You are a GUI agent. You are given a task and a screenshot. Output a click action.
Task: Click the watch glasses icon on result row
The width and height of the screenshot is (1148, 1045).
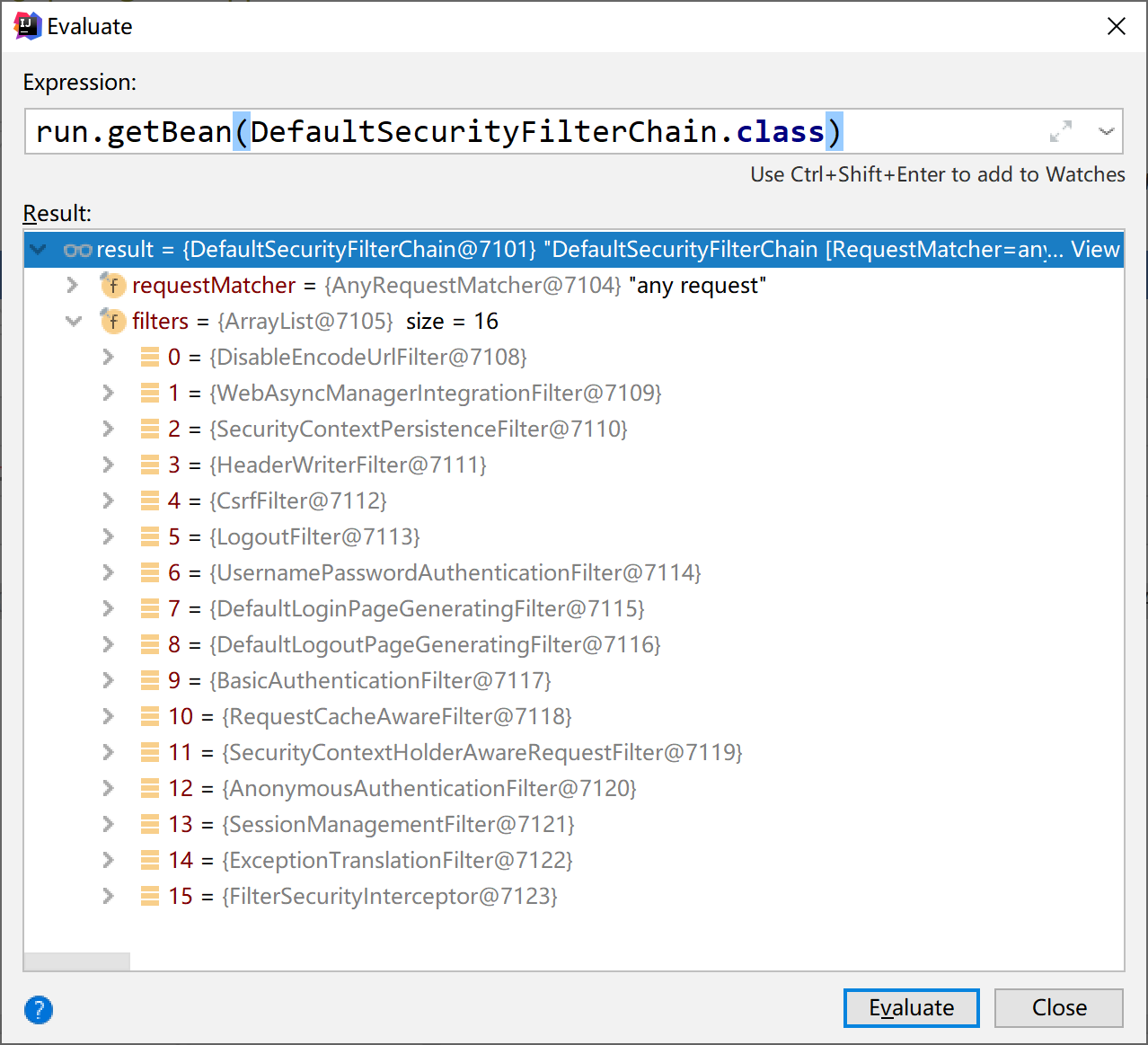(78, 250)
